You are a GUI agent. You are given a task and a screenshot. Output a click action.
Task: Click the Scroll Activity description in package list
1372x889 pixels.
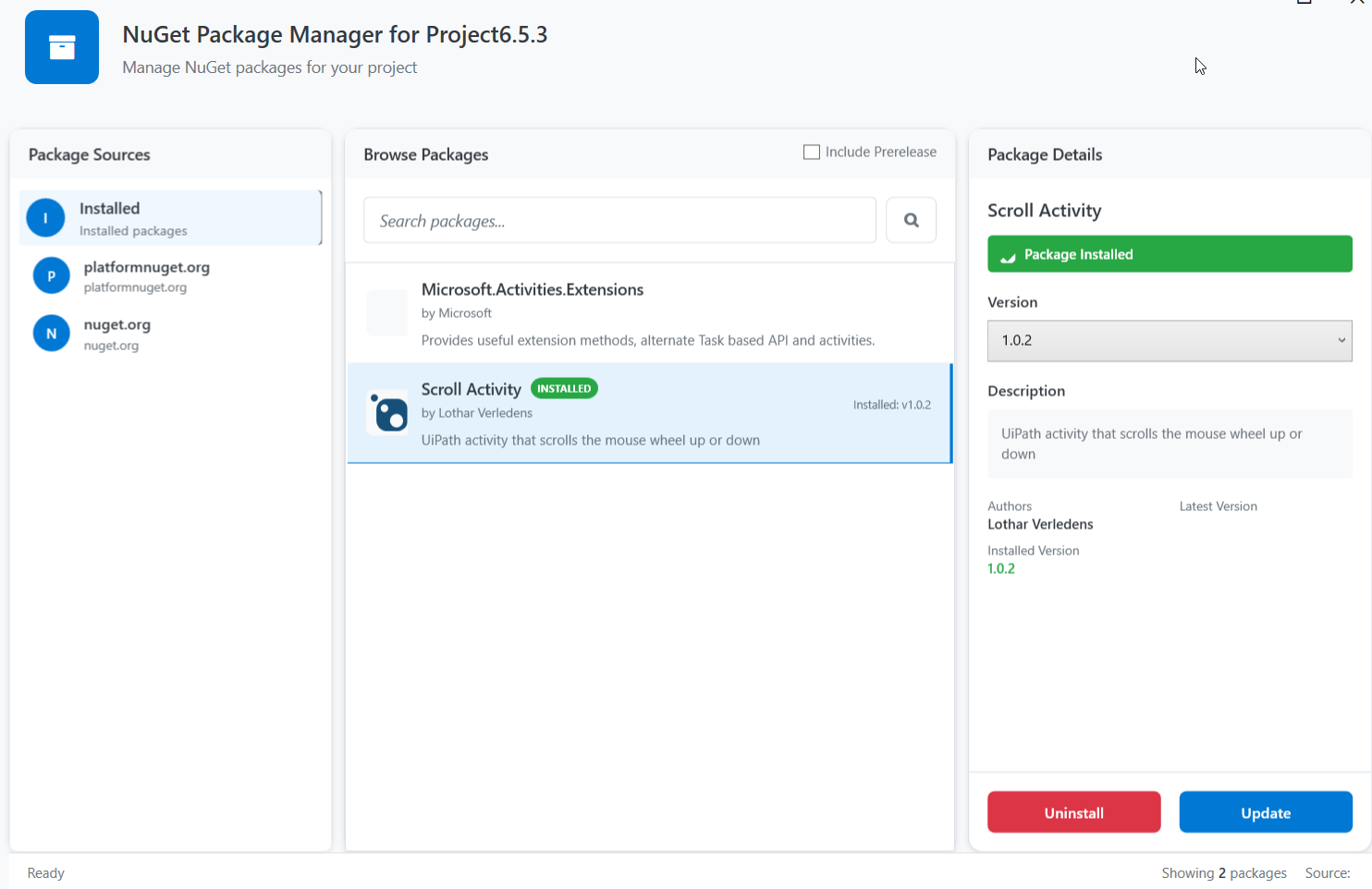(x=591, y=440)
